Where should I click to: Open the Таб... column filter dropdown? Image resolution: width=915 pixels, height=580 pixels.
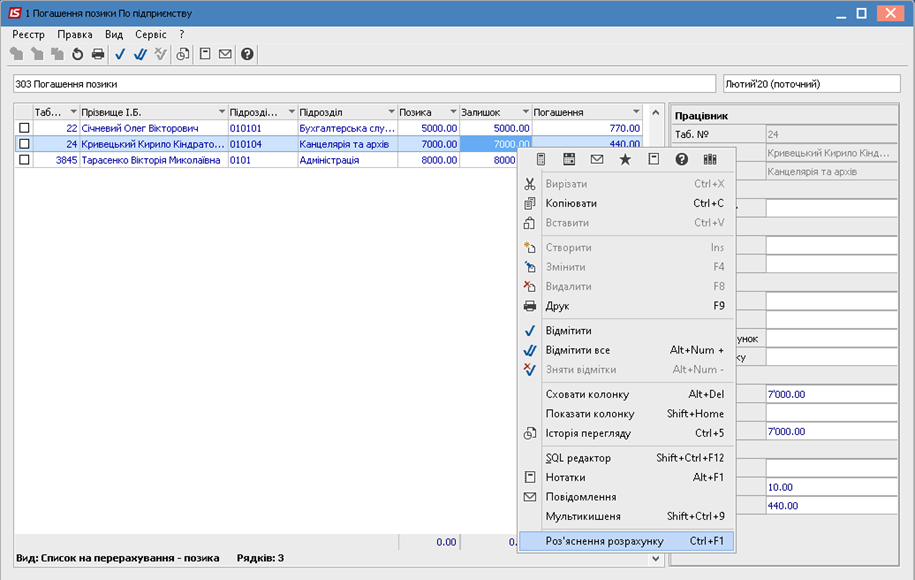point(73,112)
